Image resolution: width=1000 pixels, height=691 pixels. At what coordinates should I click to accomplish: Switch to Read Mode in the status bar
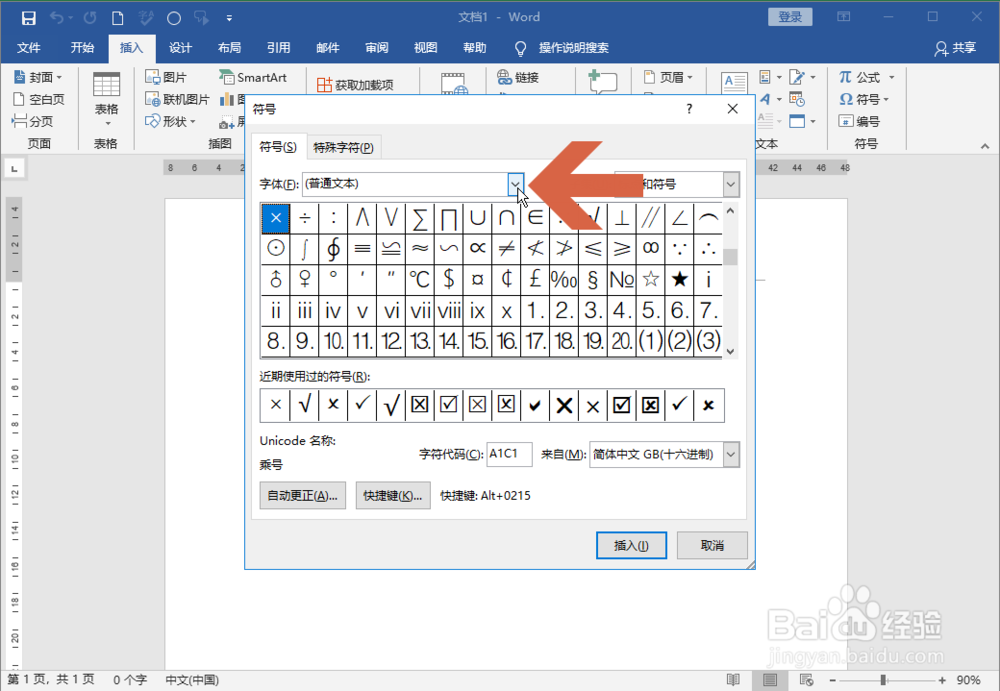pos(733,679)
